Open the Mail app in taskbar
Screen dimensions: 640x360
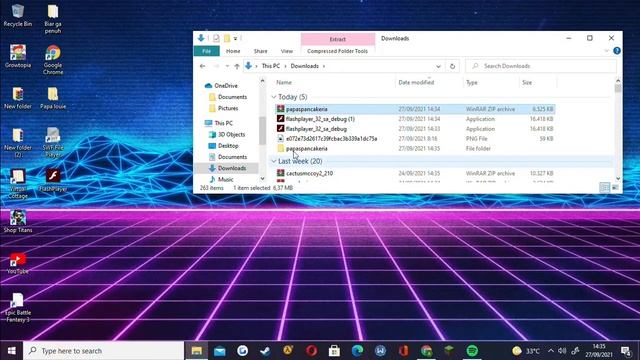click(x=220, y=351)
